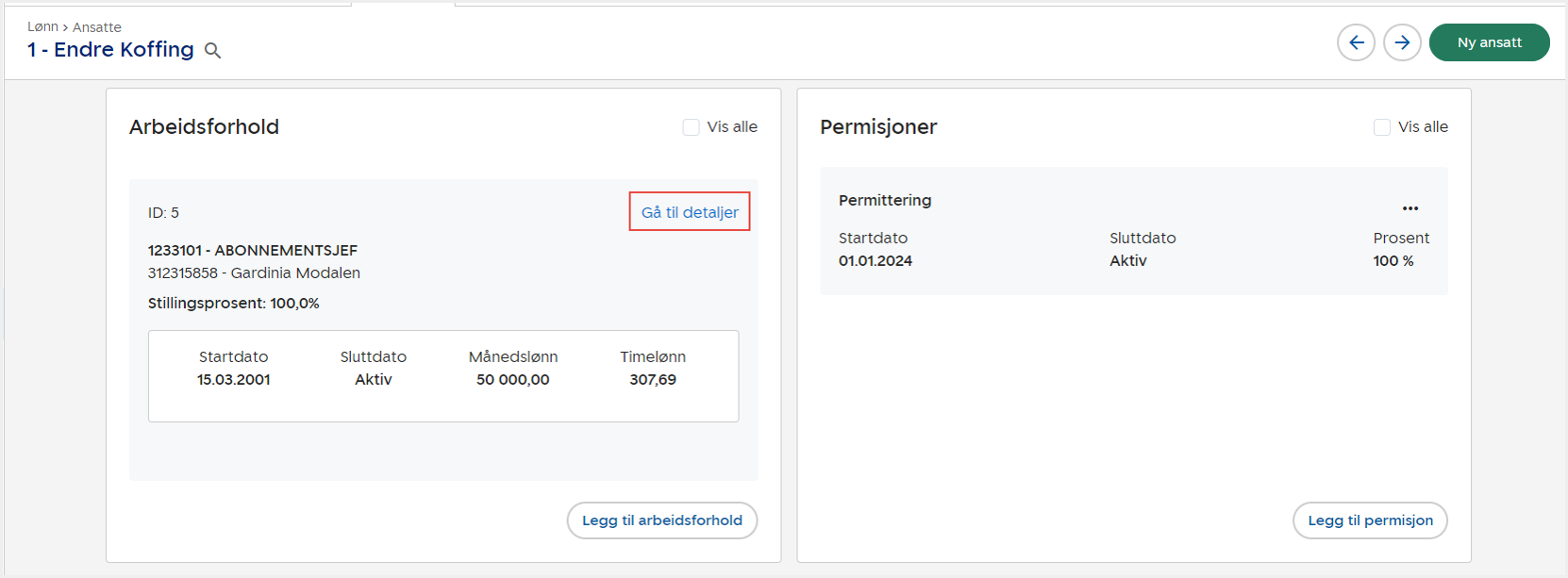Enable Vis alle in Permisjoner

coord(1382,127)
